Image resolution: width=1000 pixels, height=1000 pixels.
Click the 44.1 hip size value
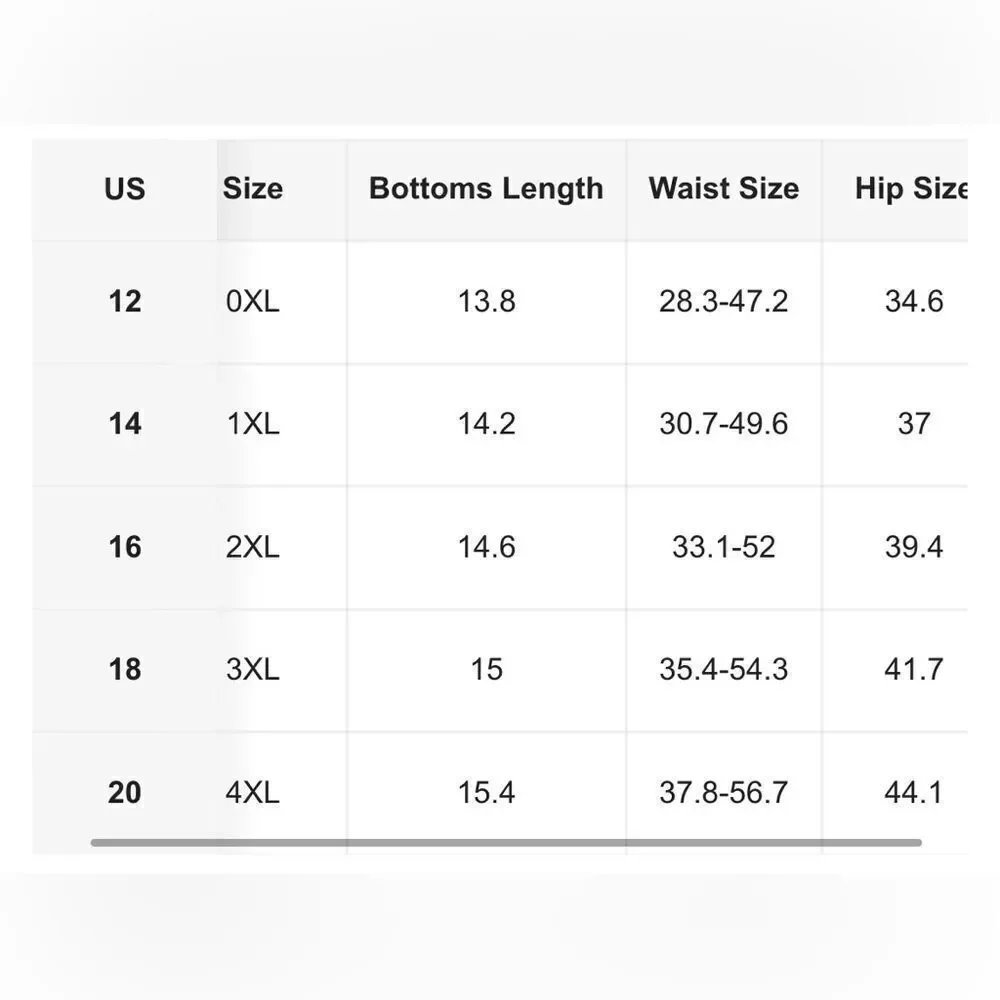(x=914, y=792)
